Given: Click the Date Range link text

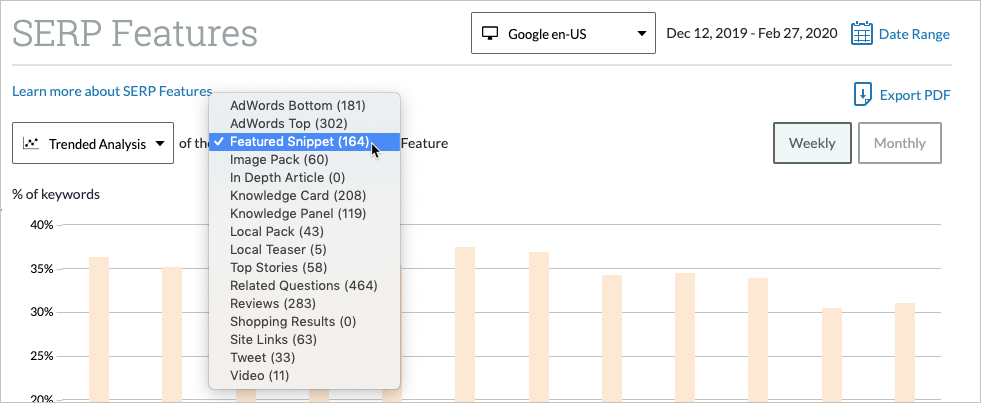Looking at the screenshot, I should point(914,34).
